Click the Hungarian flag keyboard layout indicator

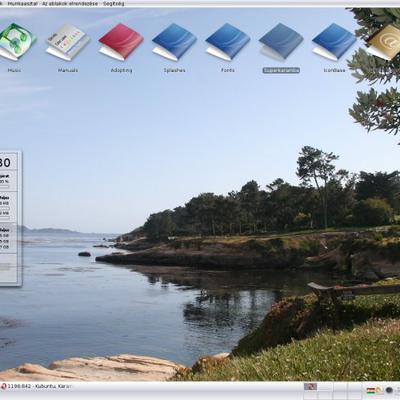(x=370, y=390)
